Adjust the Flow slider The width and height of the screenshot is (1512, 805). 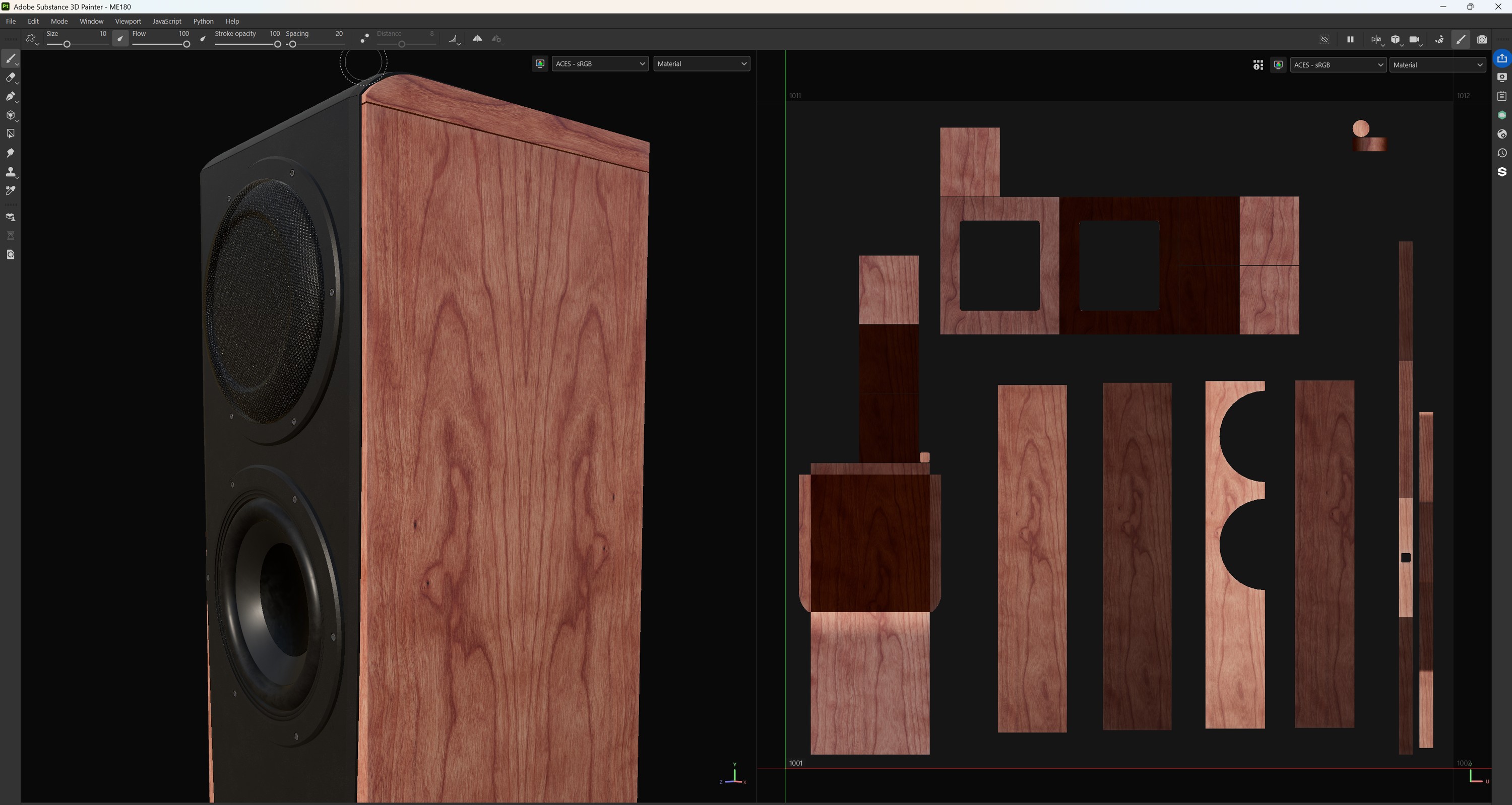pos(161,45)
